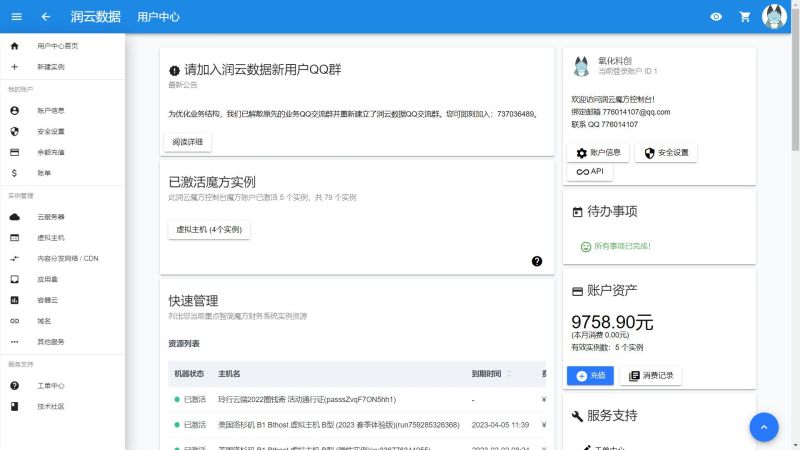Click the 机器状态 column header
Viewport: 800px width, 450px height.
click(x=189, y=374)
